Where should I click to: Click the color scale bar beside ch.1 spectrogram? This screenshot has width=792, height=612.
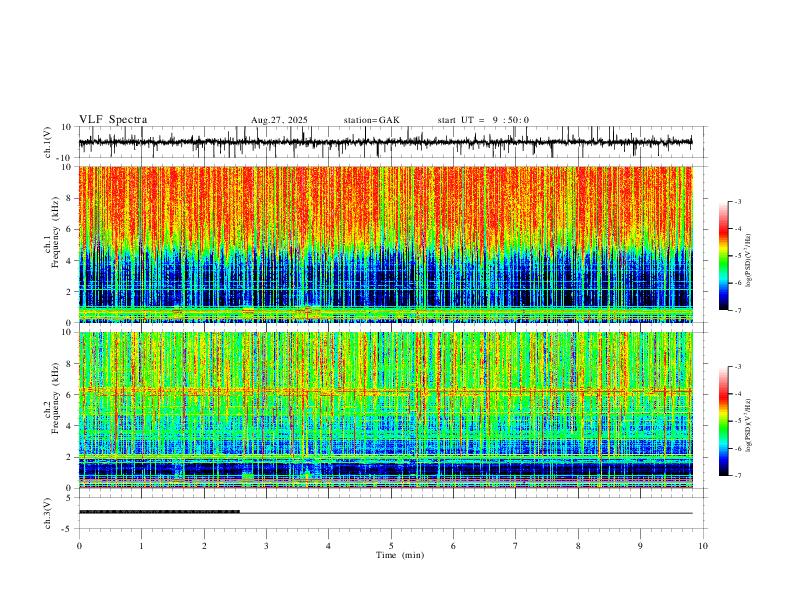723,256
